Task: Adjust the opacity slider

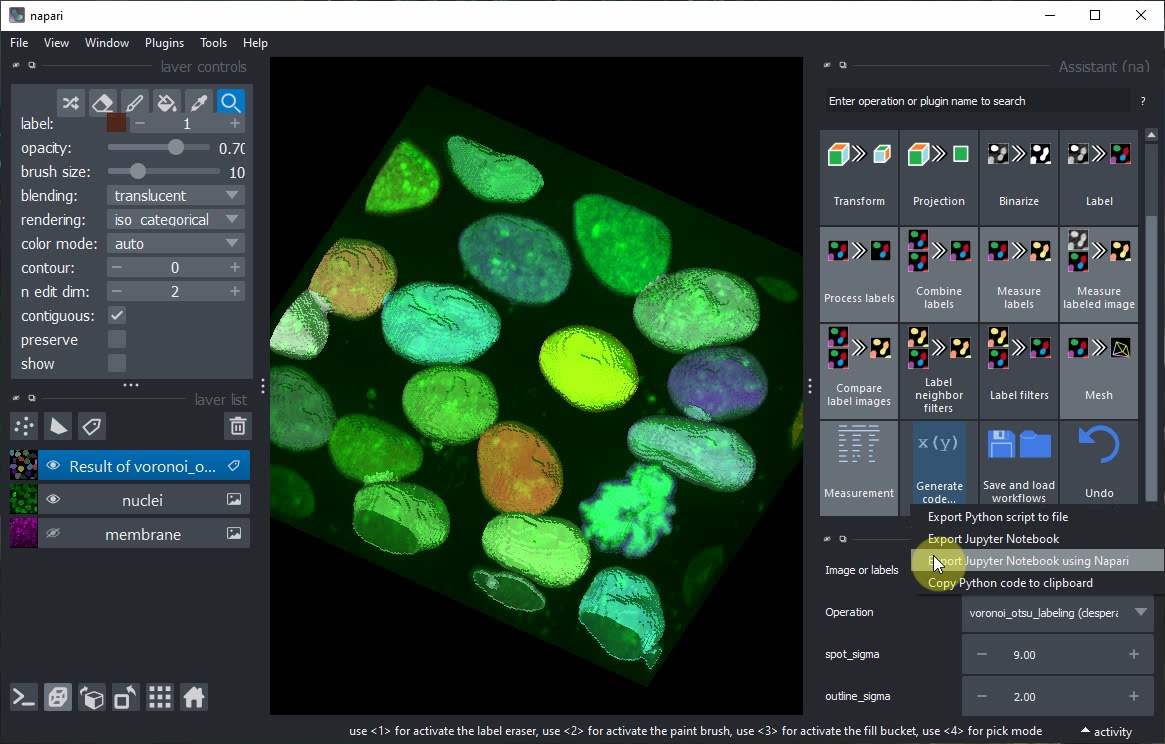Action: [x=176, y=148]
